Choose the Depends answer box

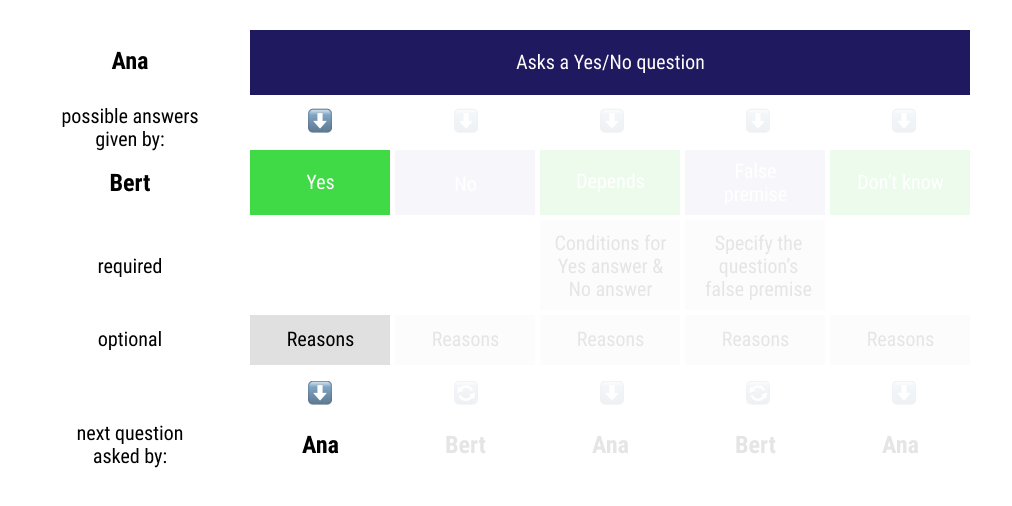click(x=610, y=183)
